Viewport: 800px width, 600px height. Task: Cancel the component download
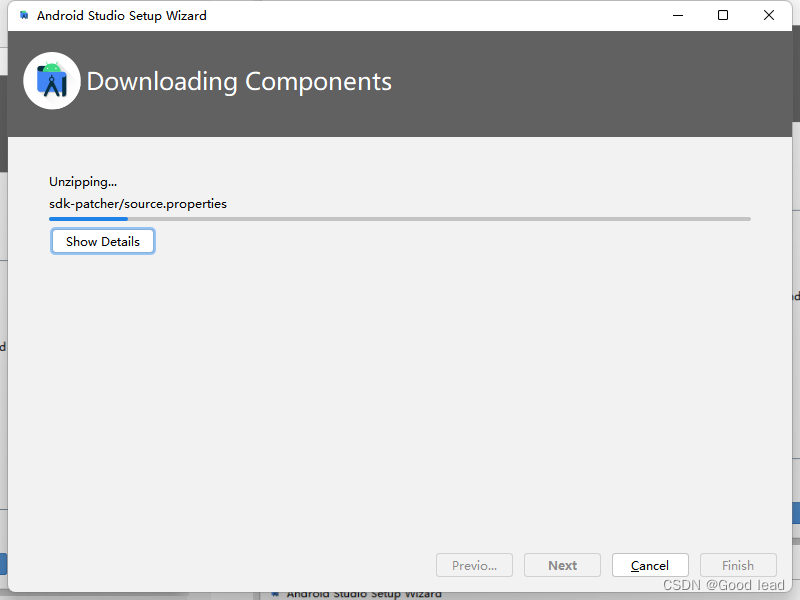pyautogui.click(x=650, y=565)
